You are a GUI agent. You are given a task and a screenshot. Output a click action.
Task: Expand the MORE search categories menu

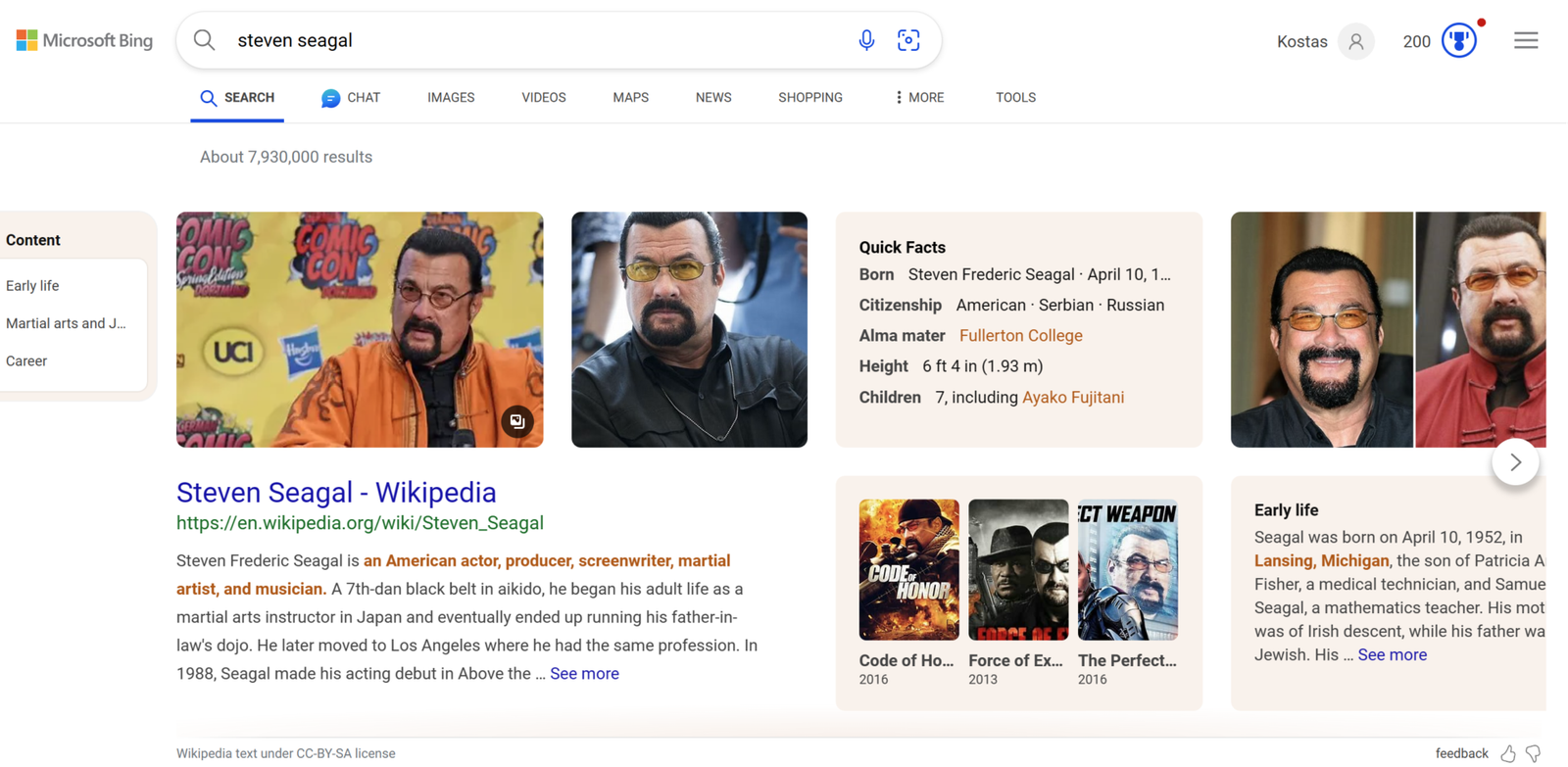[x=919, y=97]
